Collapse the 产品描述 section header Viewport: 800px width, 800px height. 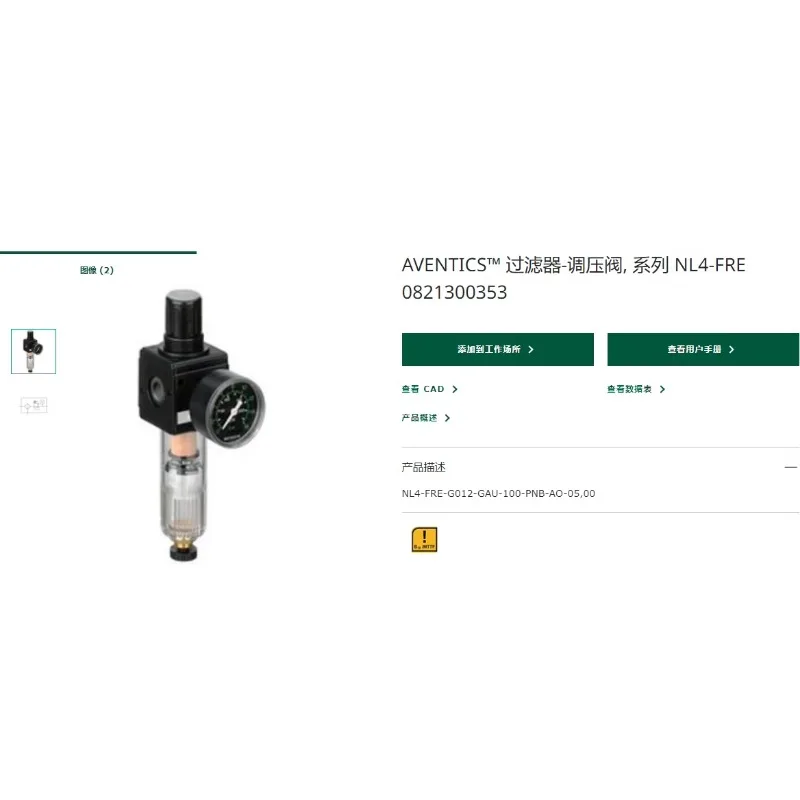pos(600,467)
